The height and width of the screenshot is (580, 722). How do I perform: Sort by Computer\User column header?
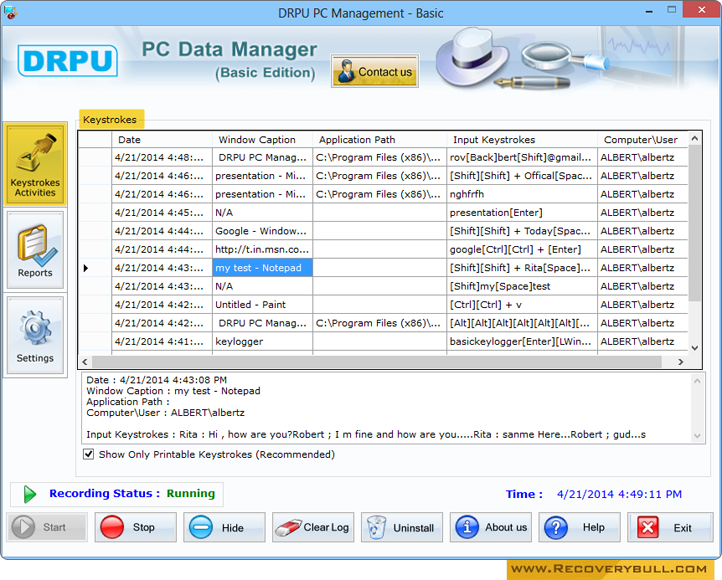tap(642, 140)
